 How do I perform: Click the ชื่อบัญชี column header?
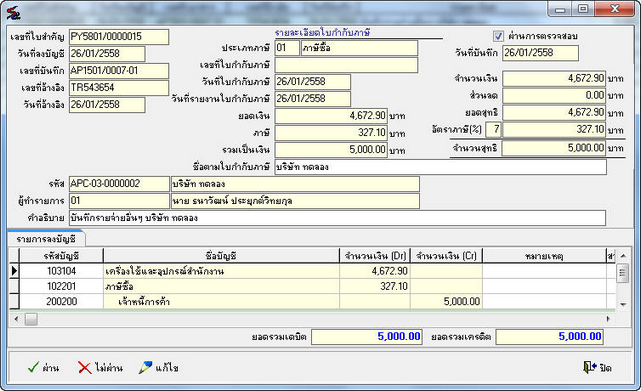(221, 256)
